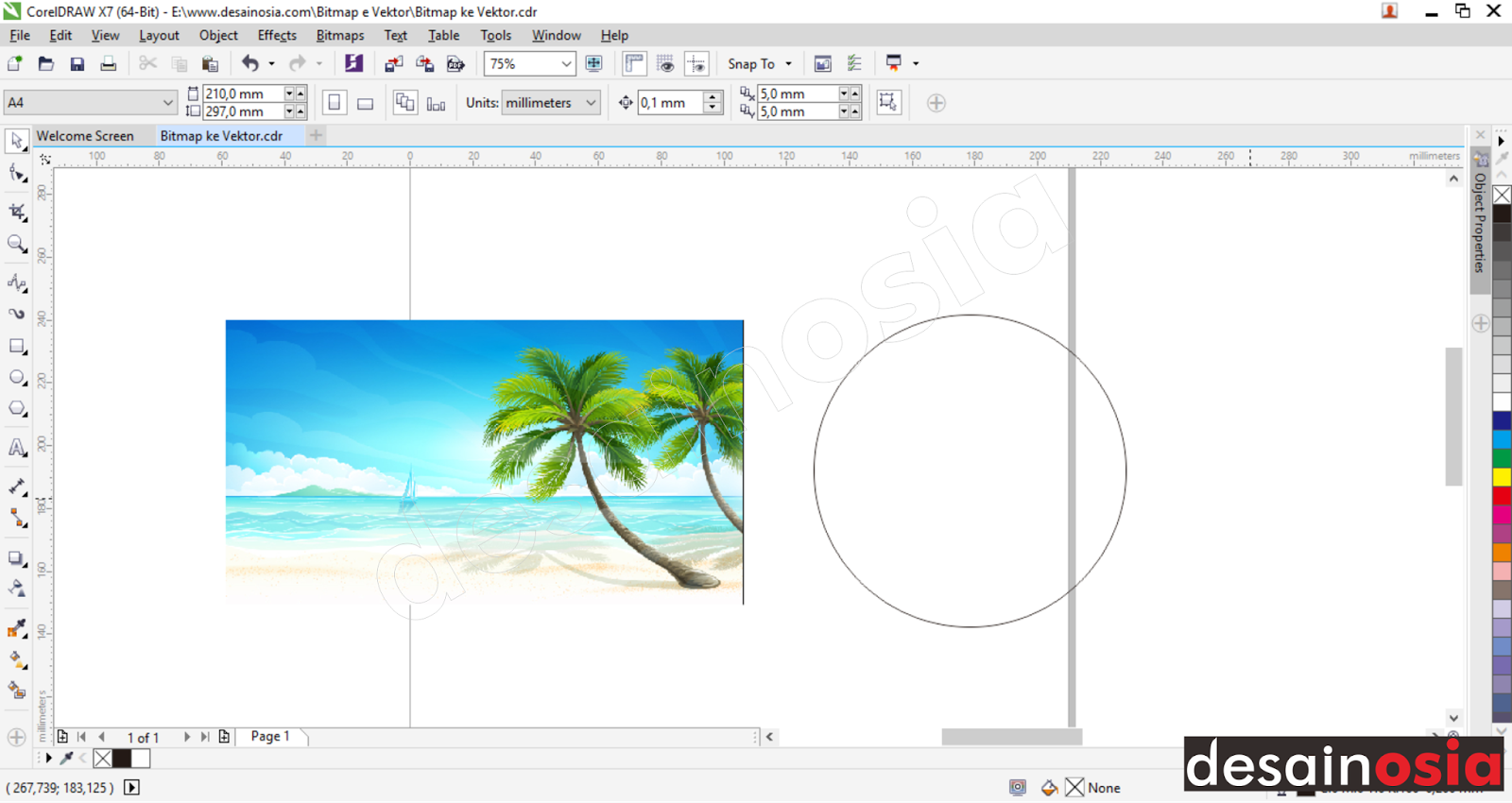Choose the Zoom tool magnifier
Viewport: 1512px width, 803px height.
tap(16, 244)
